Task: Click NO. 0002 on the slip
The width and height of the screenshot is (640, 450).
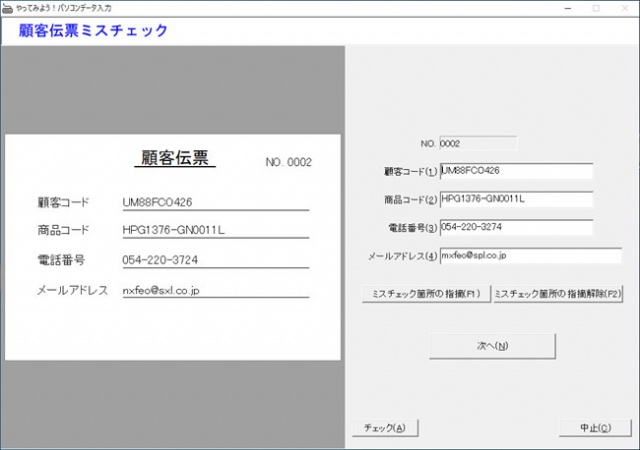Action: pos(289,163)
